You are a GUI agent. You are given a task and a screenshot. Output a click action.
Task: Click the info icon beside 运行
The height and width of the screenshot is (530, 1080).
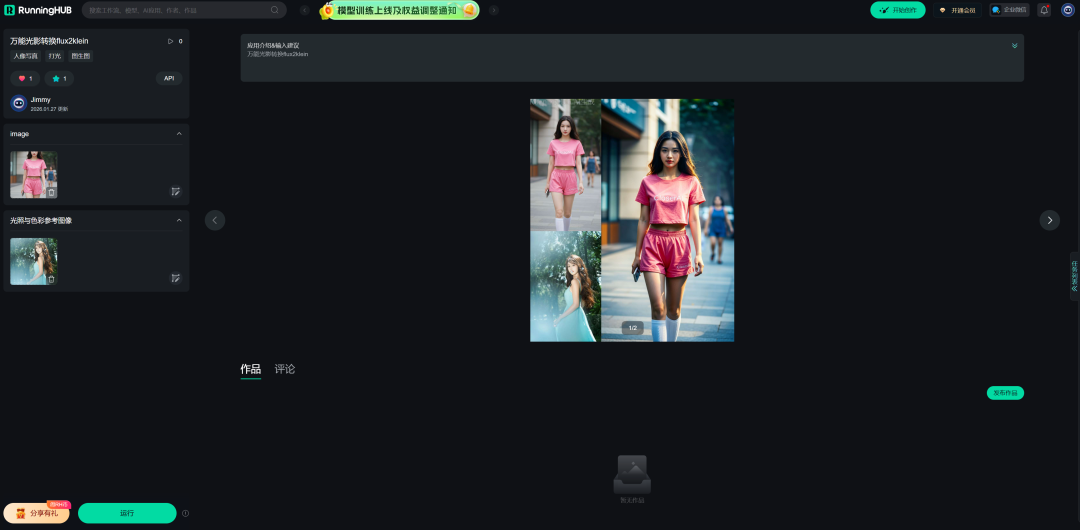(x=185, y=513)
